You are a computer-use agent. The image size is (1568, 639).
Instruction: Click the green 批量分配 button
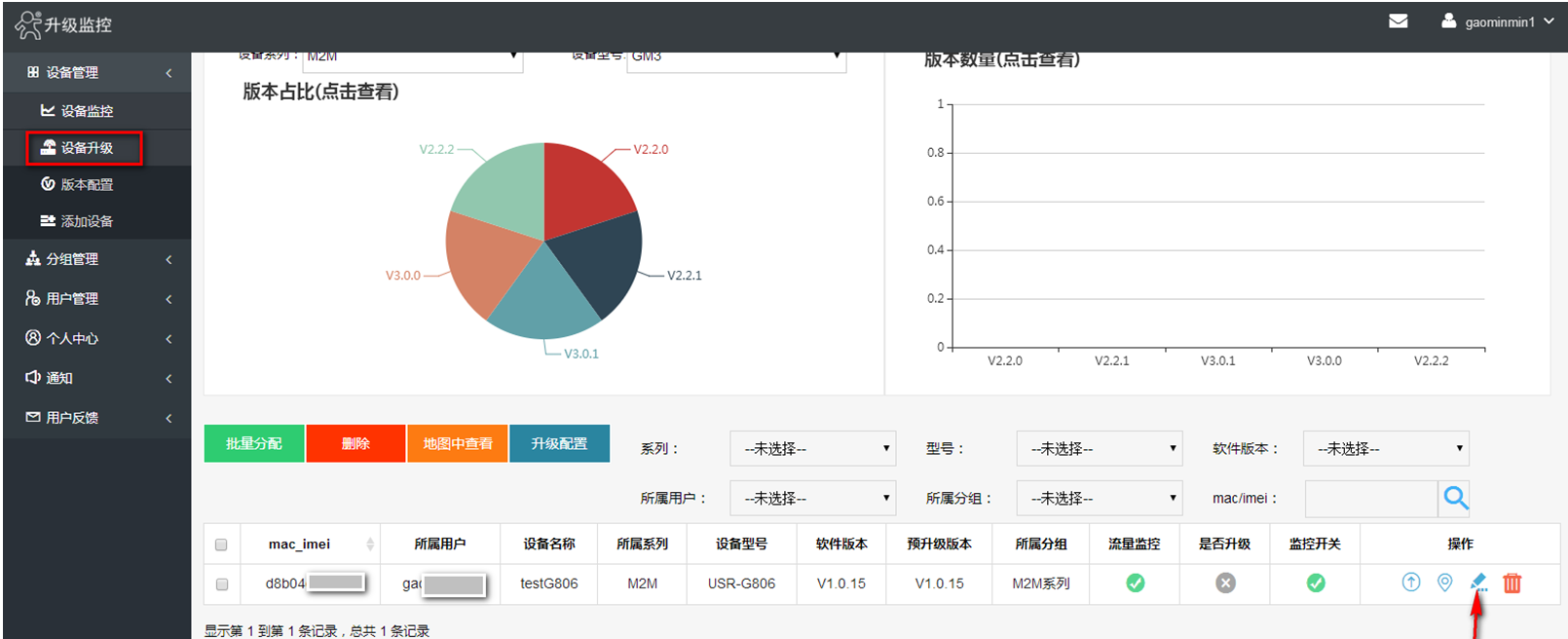coord(253,443)
